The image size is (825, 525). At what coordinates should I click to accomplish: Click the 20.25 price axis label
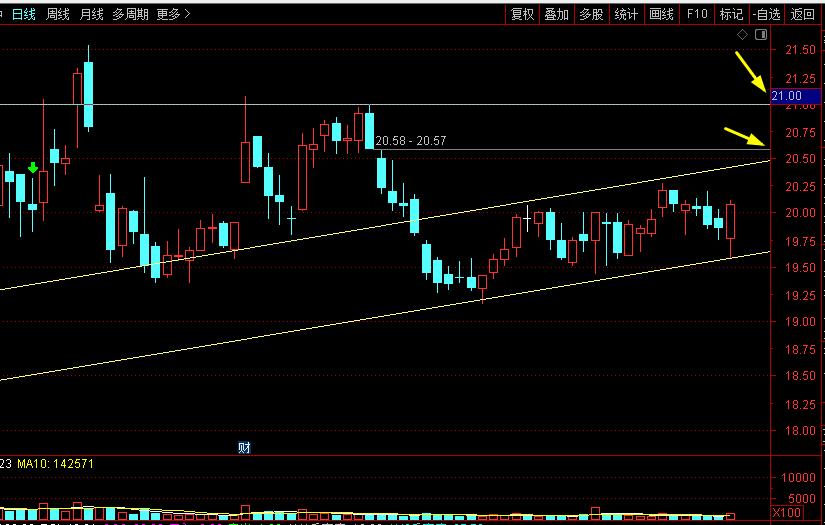[x=800, y=187]
